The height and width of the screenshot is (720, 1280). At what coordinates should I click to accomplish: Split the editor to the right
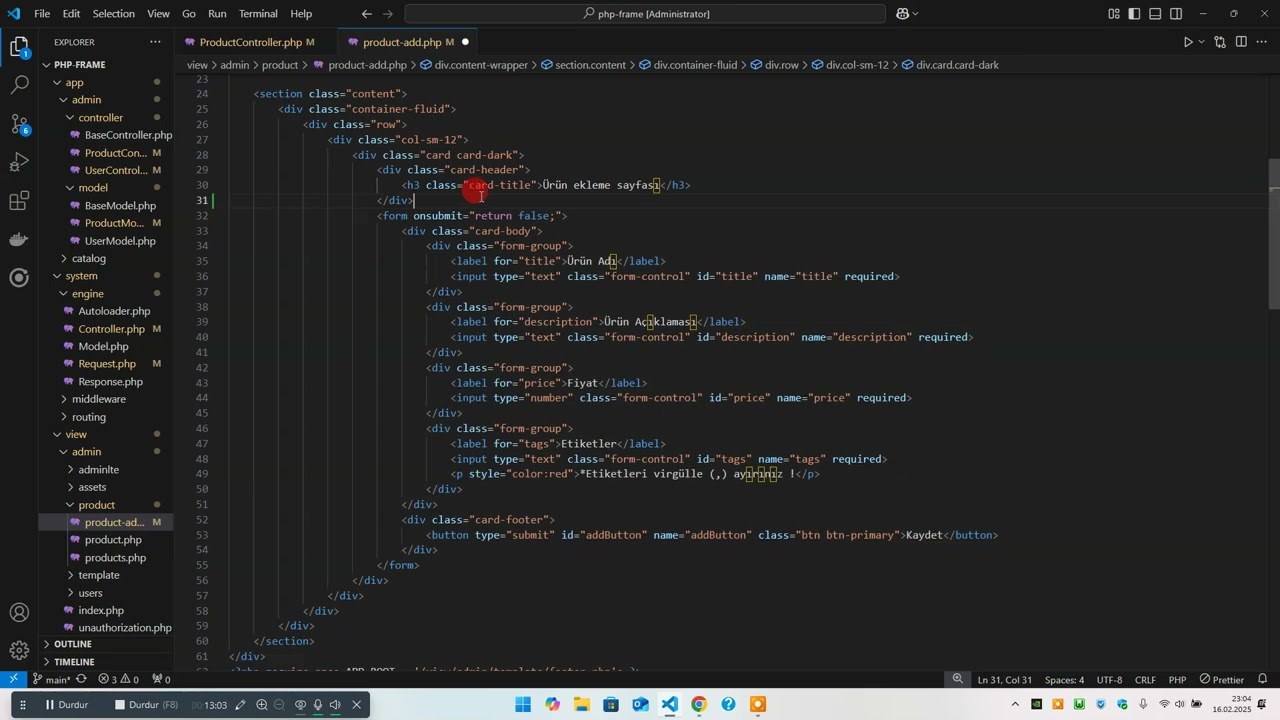(1241, 42)
